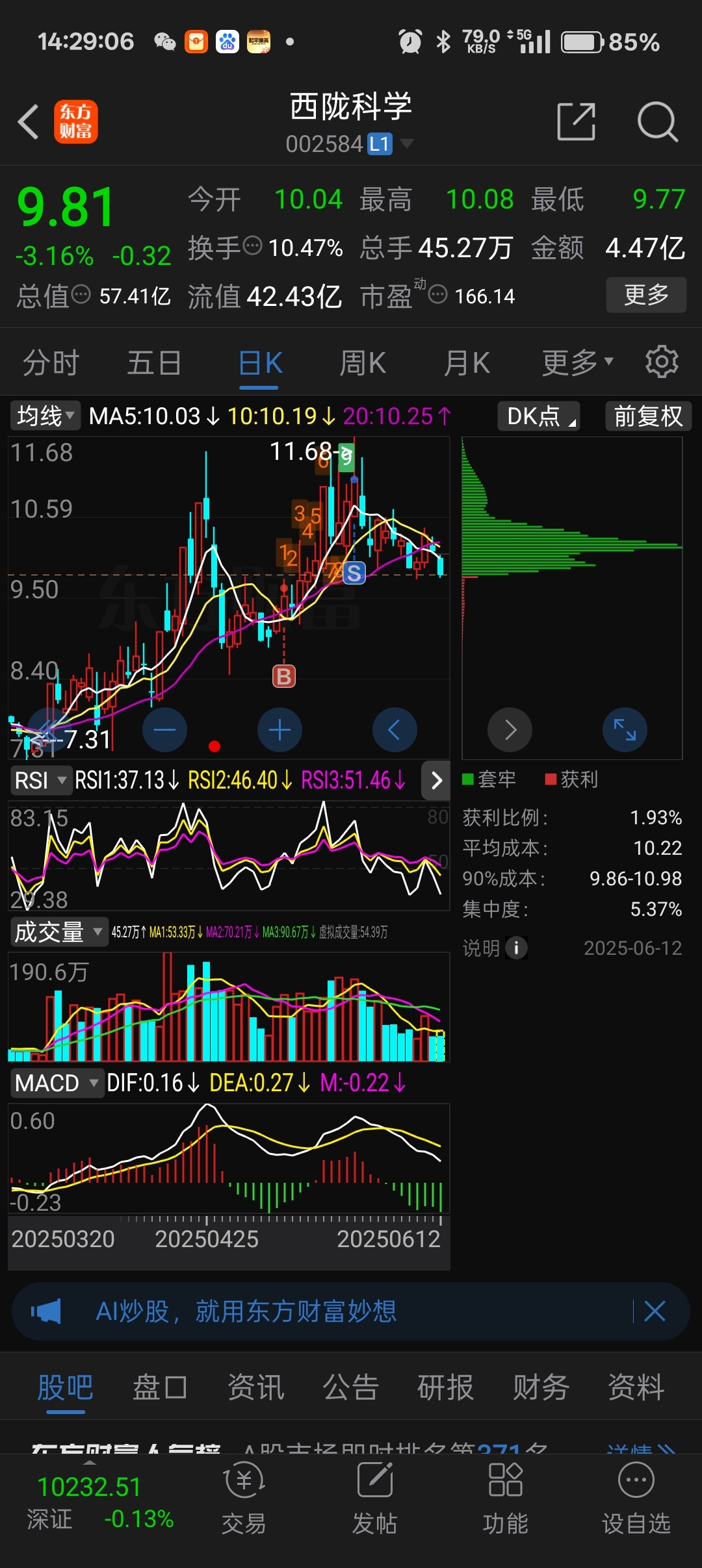This screenshot has height=1568, width=702.
Task: Tap the current price 9.81
Action: tap(66, 207)
